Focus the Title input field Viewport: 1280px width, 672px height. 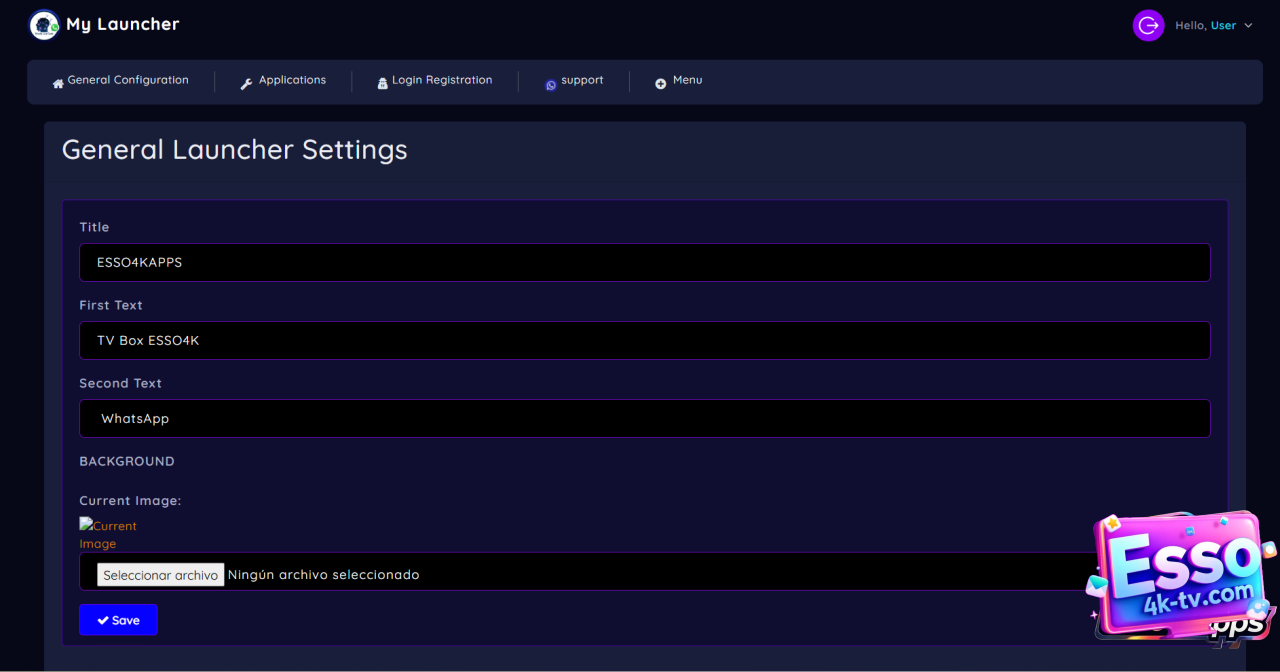[x=644, y=262]
